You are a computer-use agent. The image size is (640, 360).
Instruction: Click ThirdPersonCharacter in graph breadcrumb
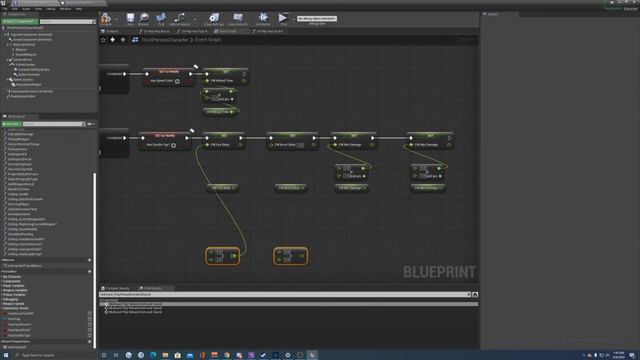click(165, 40)
